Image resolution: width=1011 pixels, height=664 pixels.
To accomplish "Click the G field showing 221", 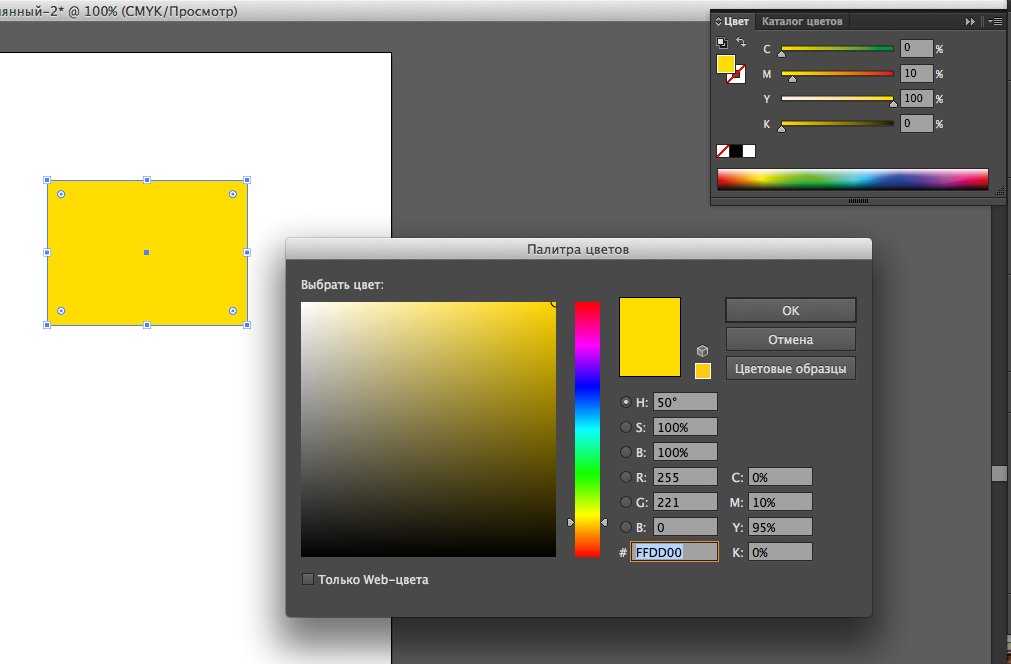I will click(685, 502).
